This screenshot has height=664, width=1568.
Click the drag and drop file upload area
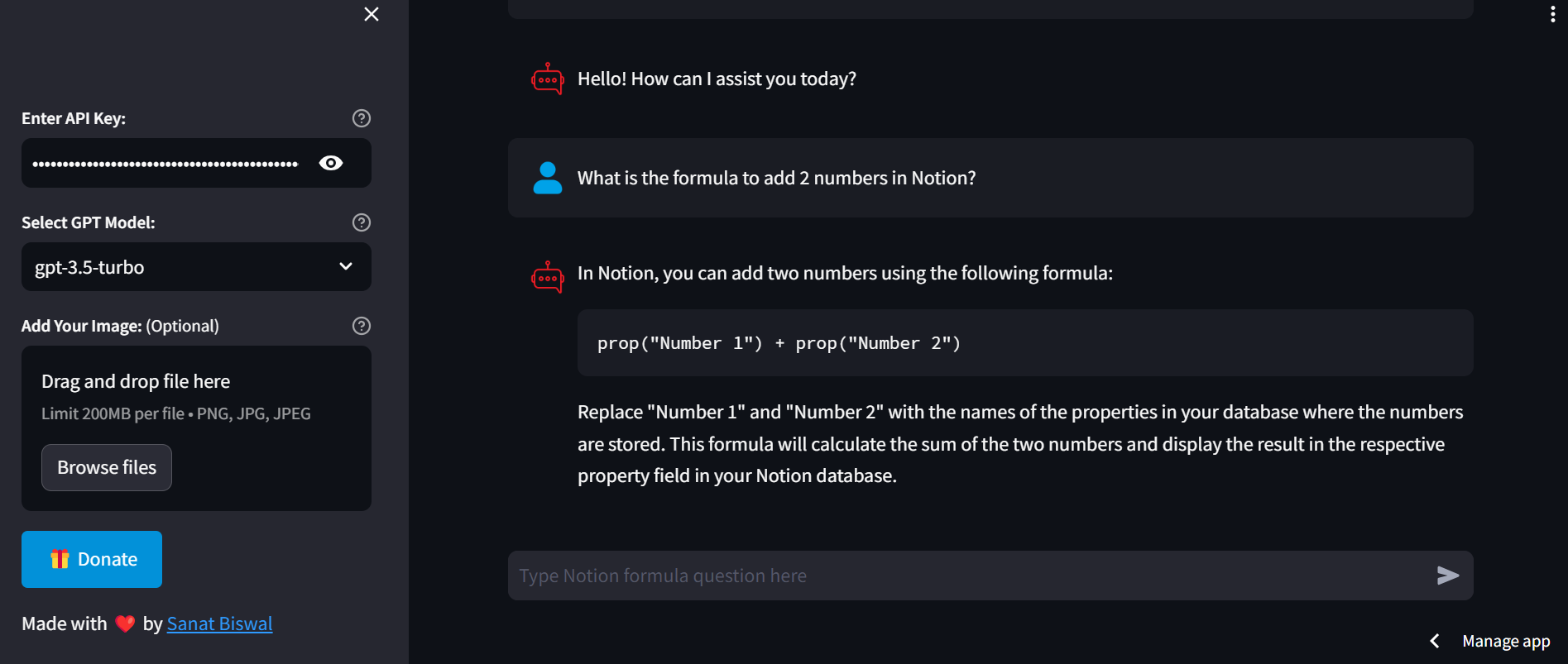pyautogui.click(x=196, y=428)
